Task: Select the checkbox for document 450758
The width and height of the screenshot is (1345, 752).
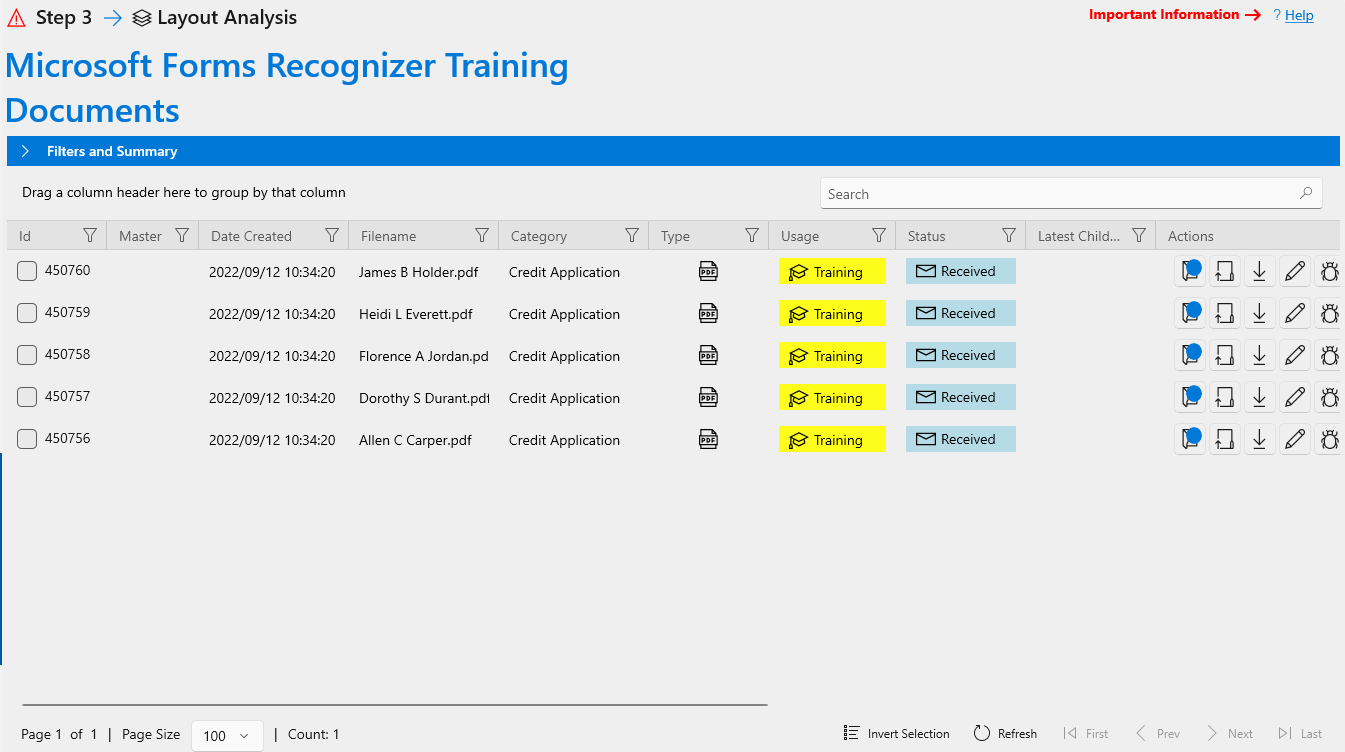Action: [x=27, y=355]
